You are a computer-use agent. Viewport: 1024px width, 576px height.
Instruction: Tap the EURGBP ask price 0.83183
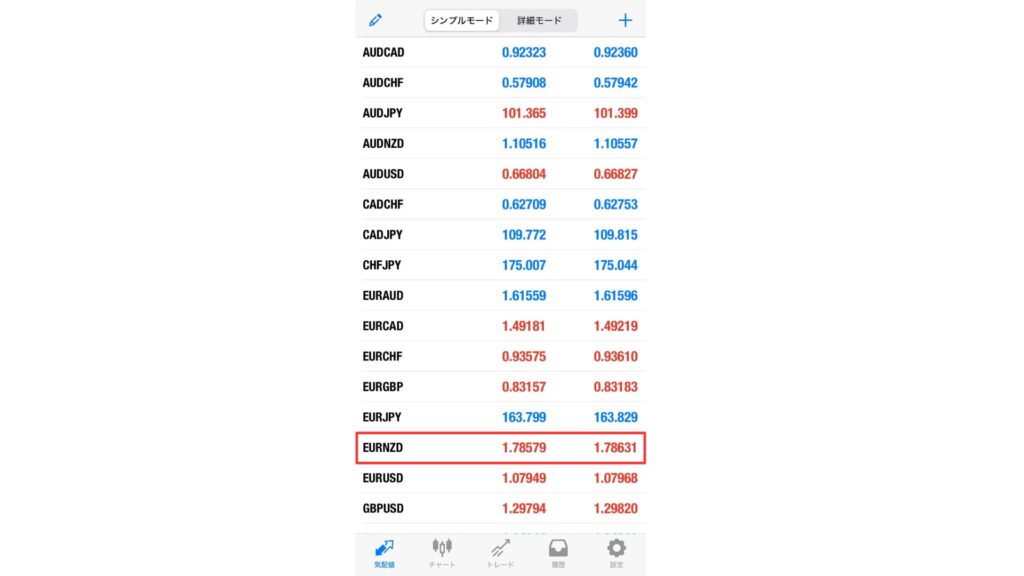pos(615,387)
